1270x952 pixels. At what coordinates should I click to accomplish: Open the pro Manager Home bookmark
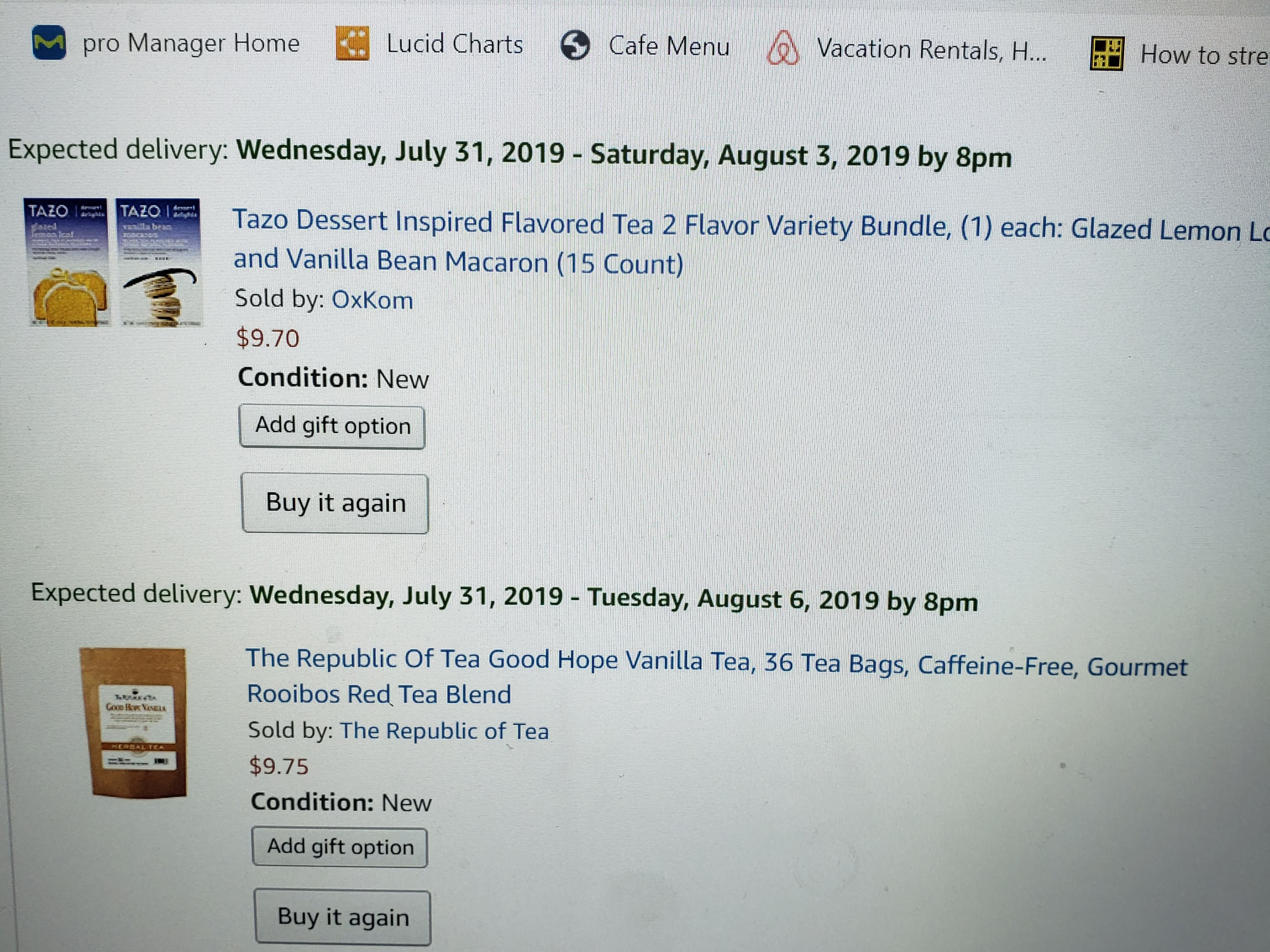coord(191,44)
